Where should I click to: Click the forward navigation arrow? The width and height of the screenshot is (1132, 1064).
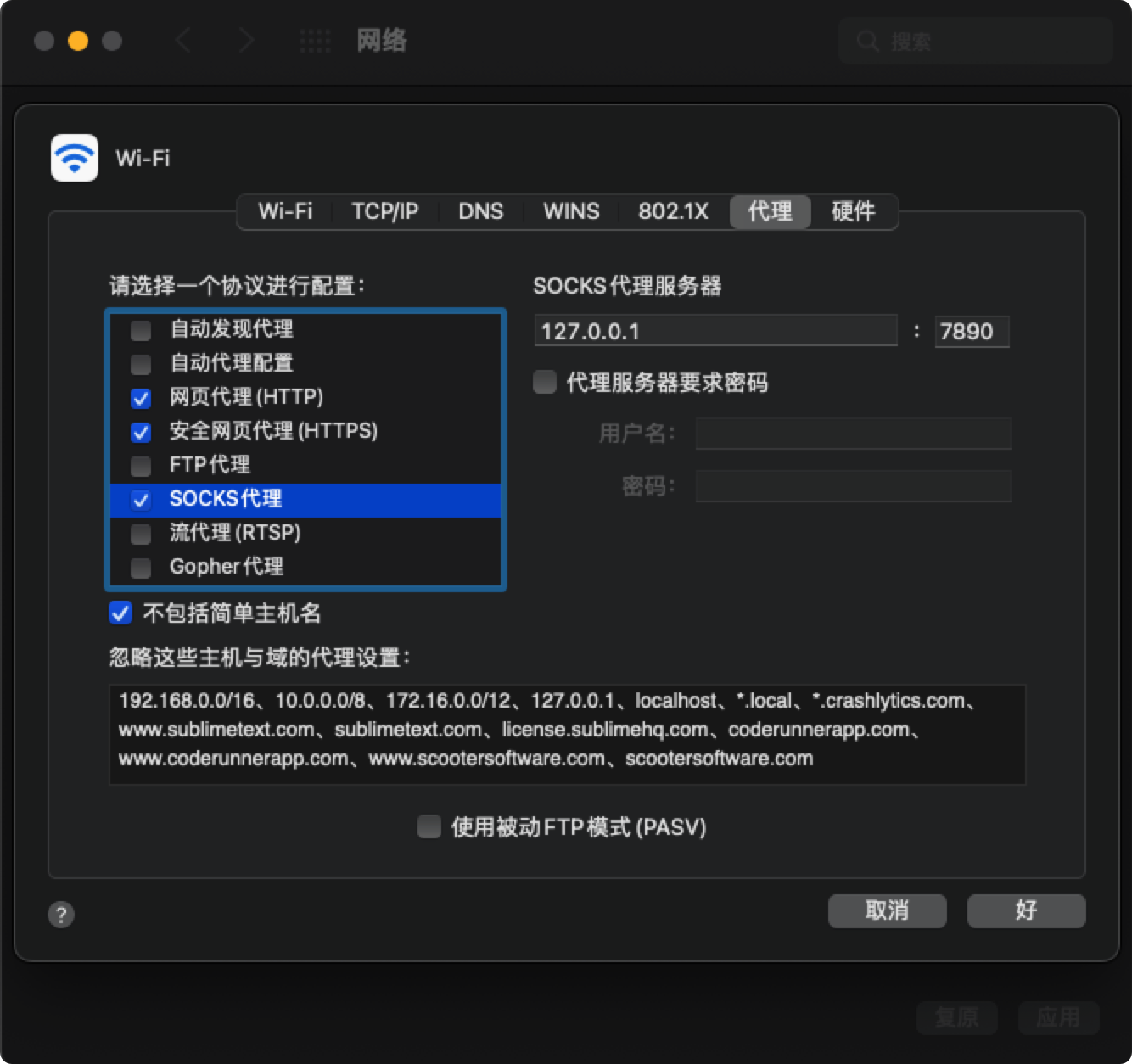pyautogui.click(x=245, y=40)
